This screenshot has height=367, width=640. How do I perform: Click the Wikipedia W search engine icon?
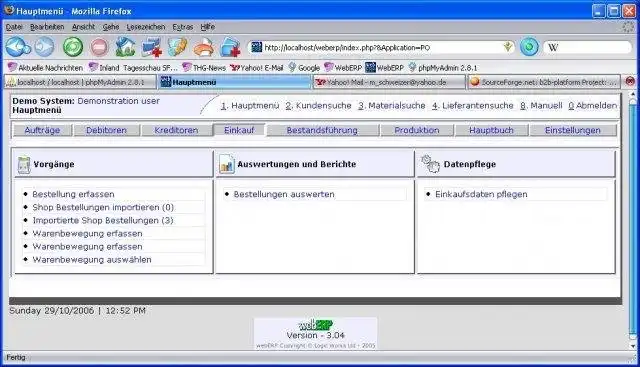tap(553, 47)
